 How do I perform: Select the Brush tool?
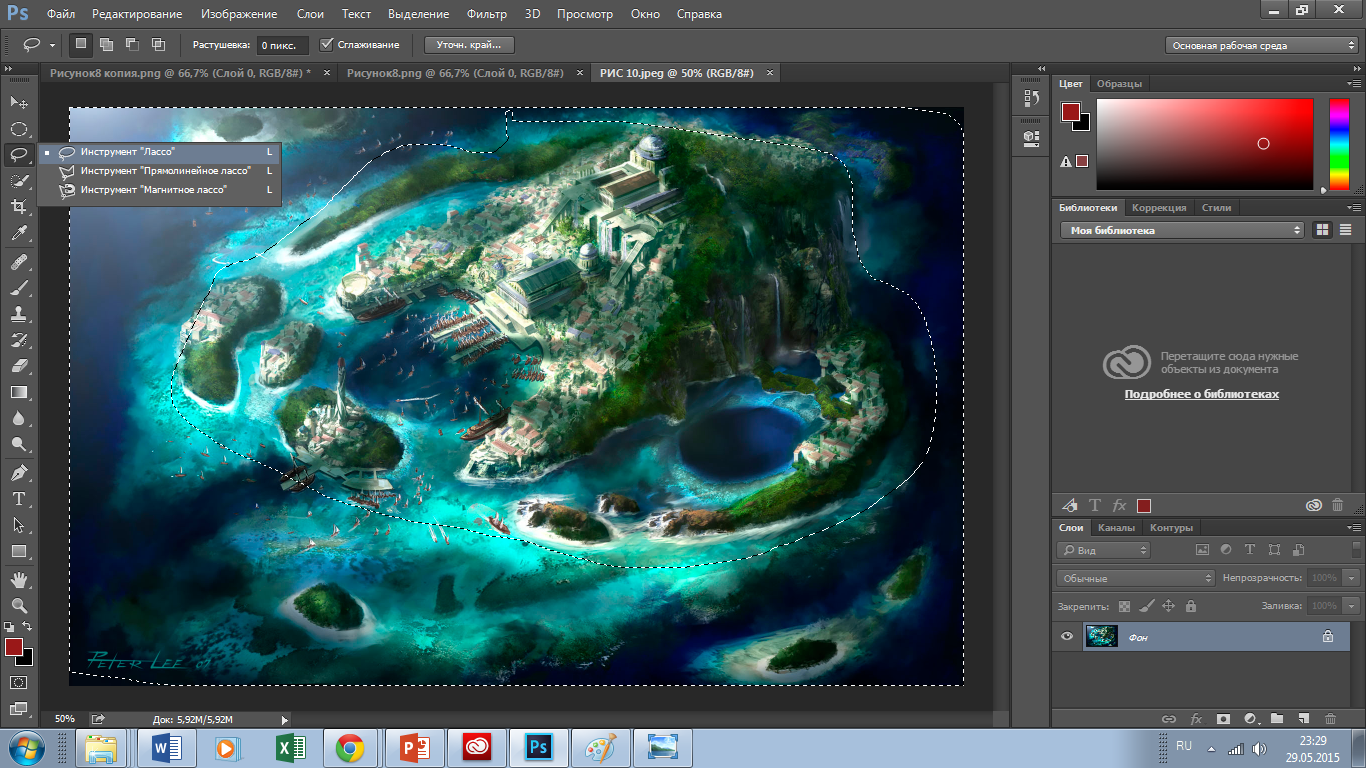click(x=18, y=288)
